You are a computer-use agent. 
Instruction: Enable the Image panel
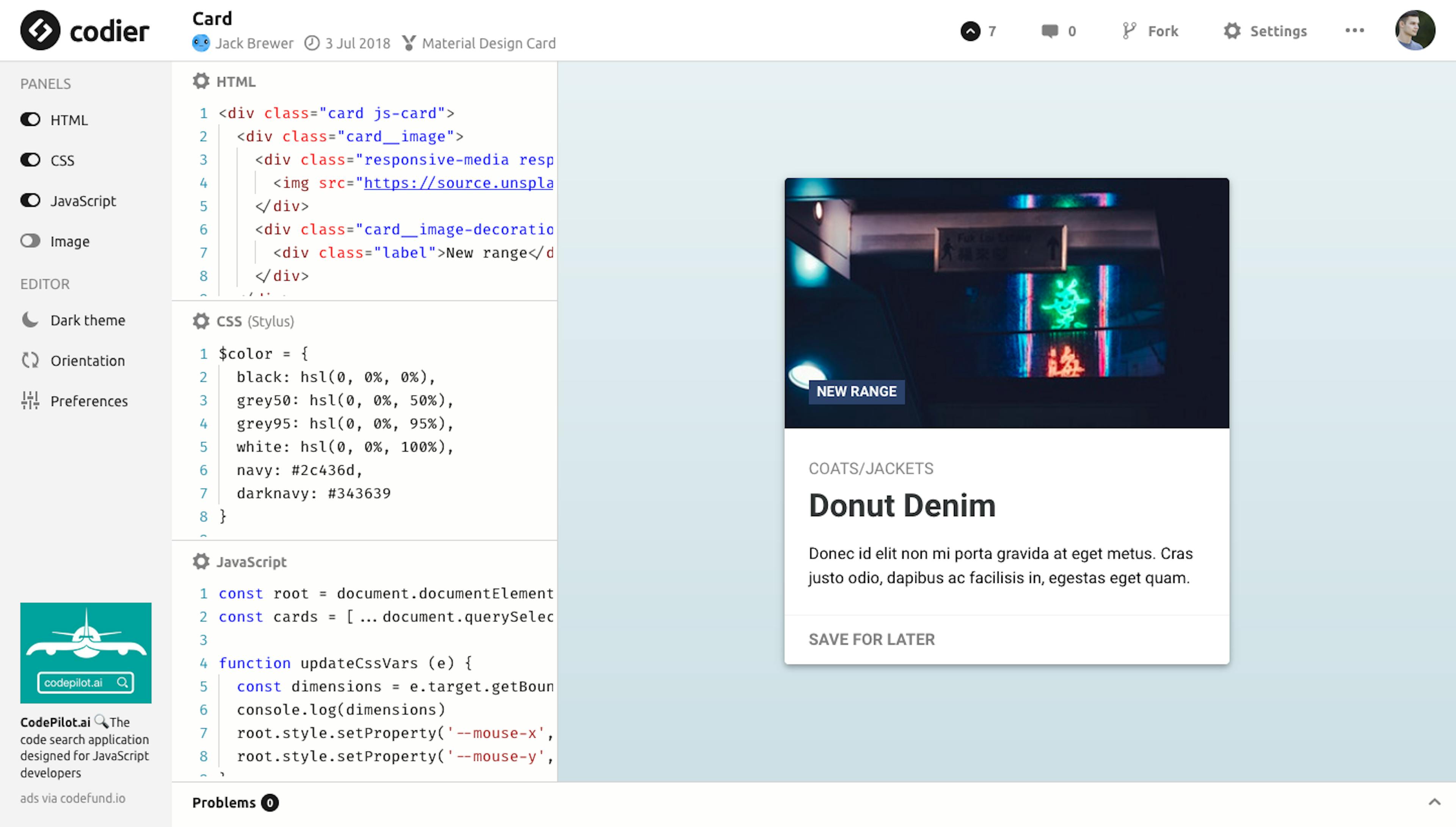coord(30,241)
